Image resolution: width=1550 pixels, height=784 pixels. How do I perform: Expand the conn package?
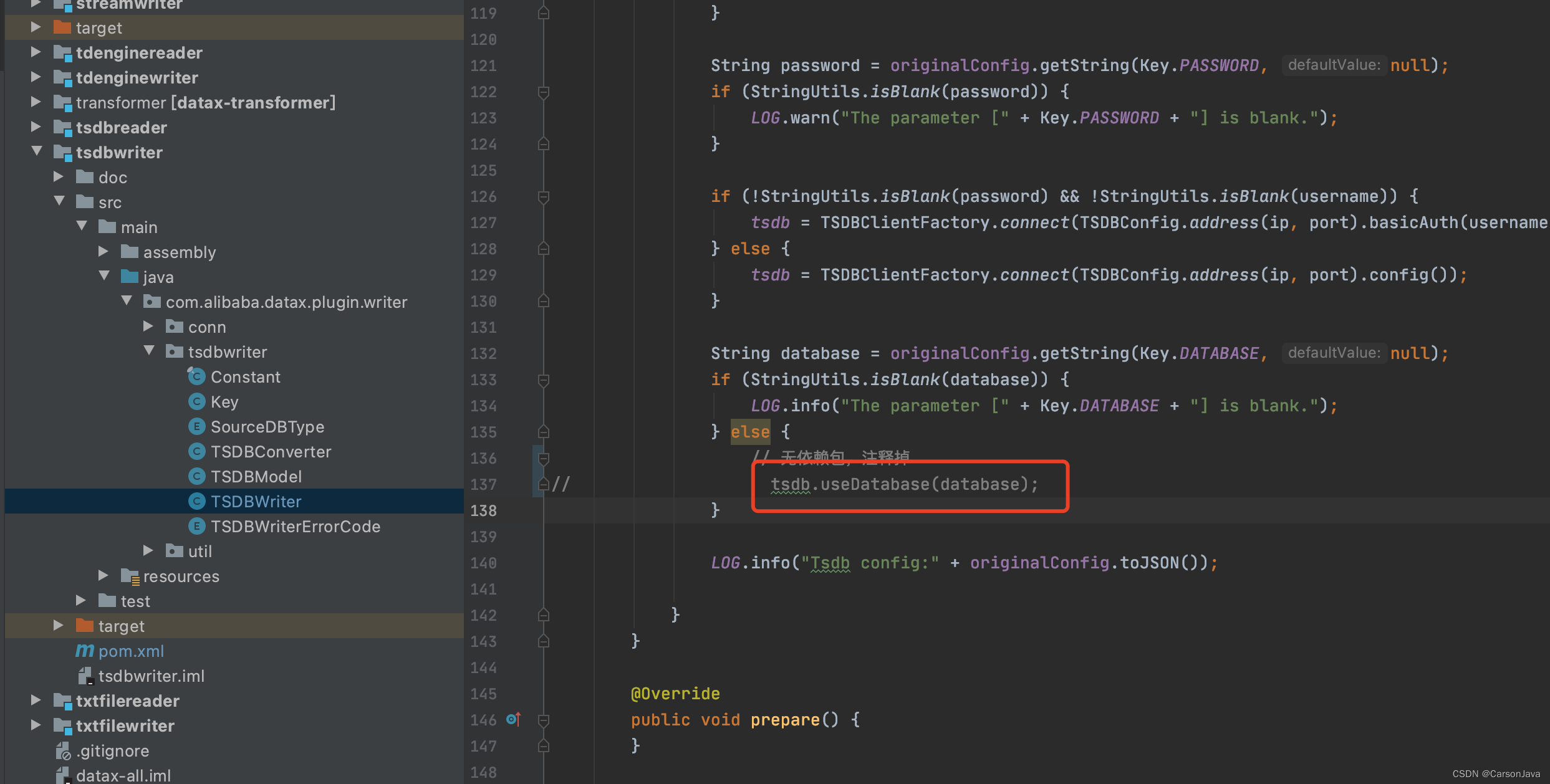click(x=148, y=327)
